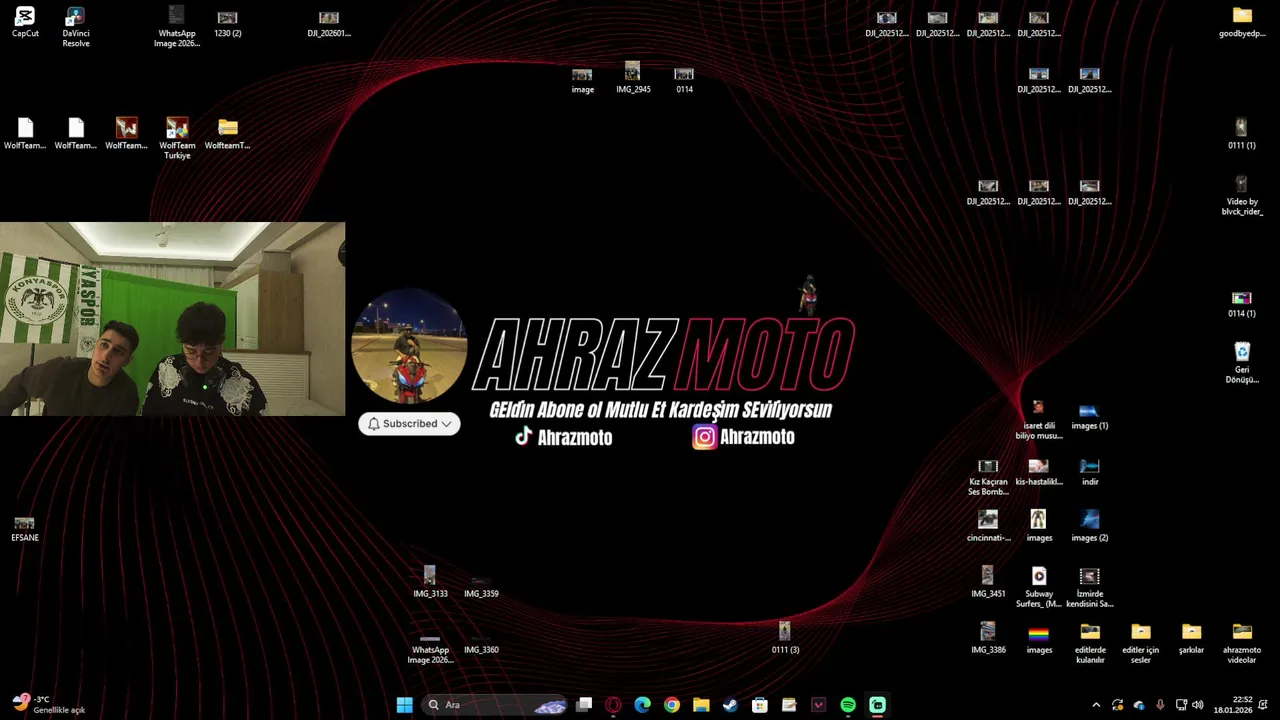
Task: Select the İzmirde kendisini Sa... video file
Action: [1089, 587]
